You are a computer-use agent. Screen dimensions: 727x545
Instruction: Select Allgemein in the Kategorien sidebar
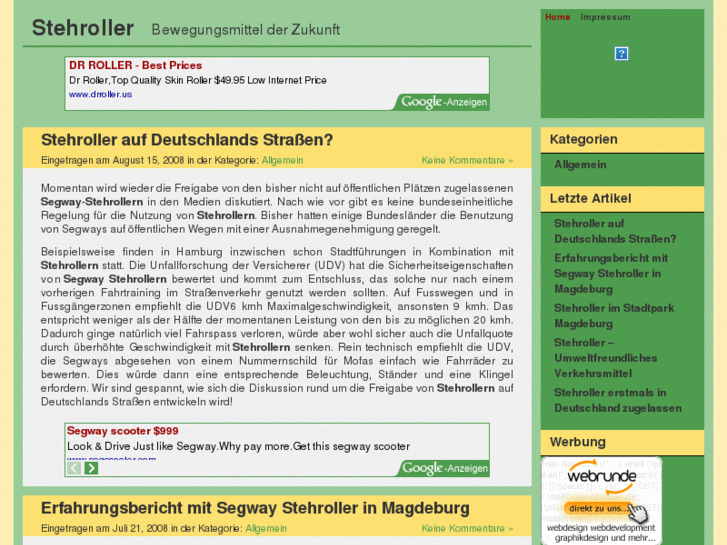(580, 165)
